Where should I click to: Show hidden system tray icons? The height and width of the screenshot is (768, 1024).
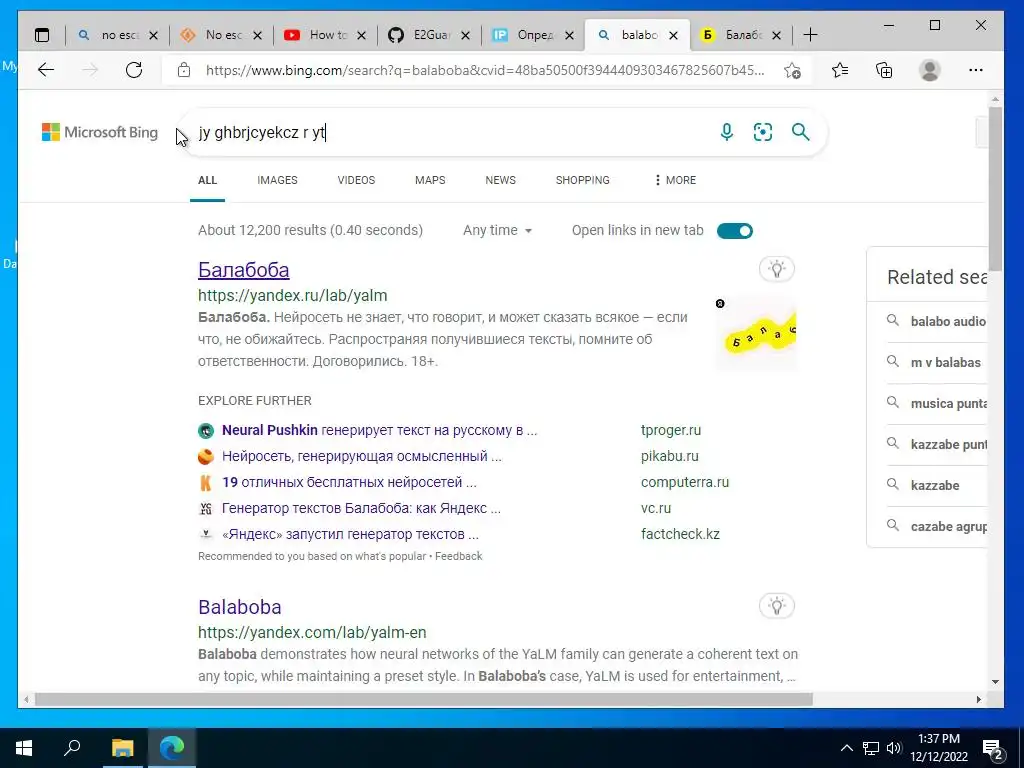pos(846,748)
